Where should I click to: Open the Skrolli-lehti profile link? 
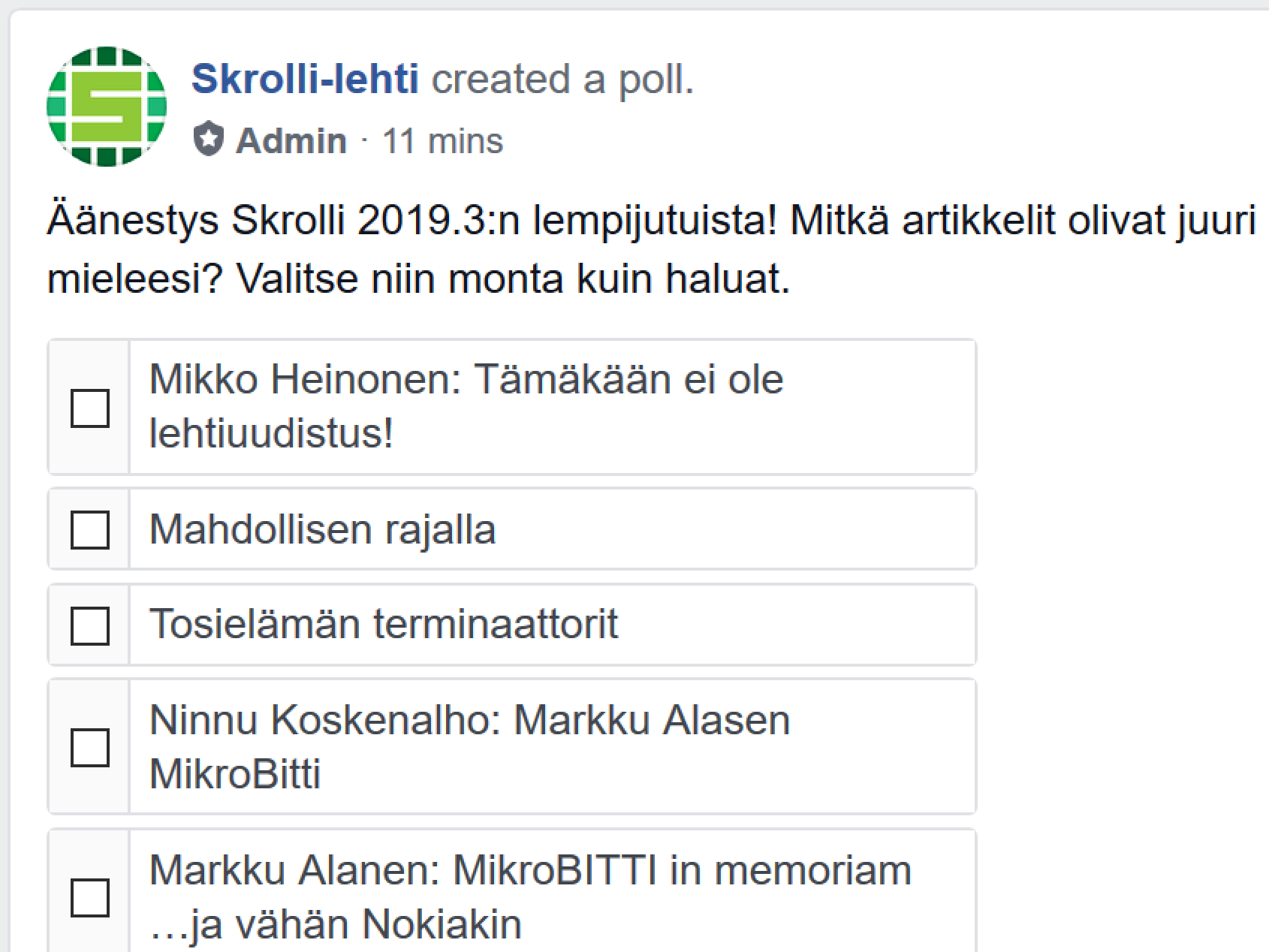click(x=305, y=80)
